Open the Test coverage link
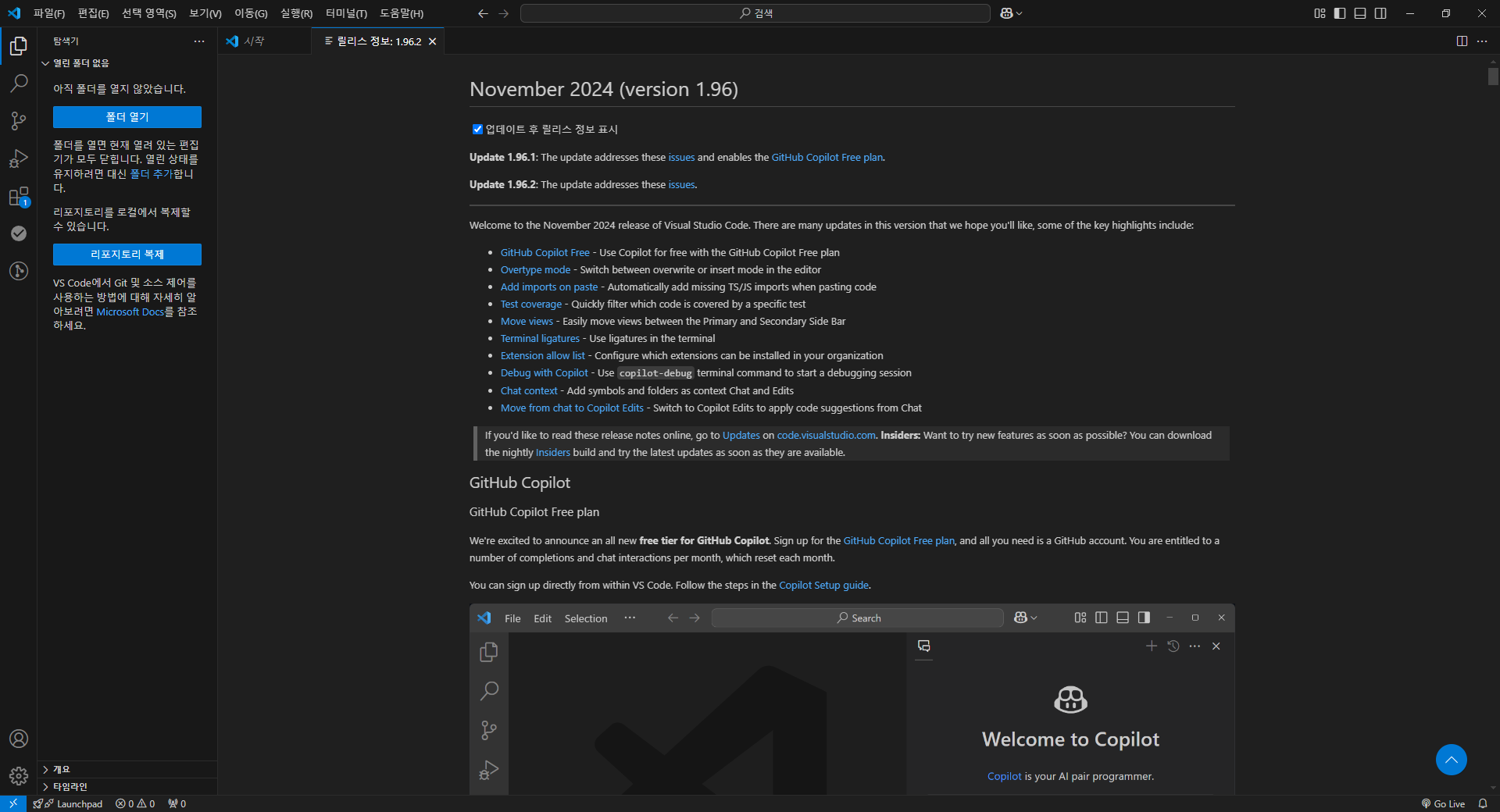This screenshot has width=1500, height=812. click(x=531, y=304)
